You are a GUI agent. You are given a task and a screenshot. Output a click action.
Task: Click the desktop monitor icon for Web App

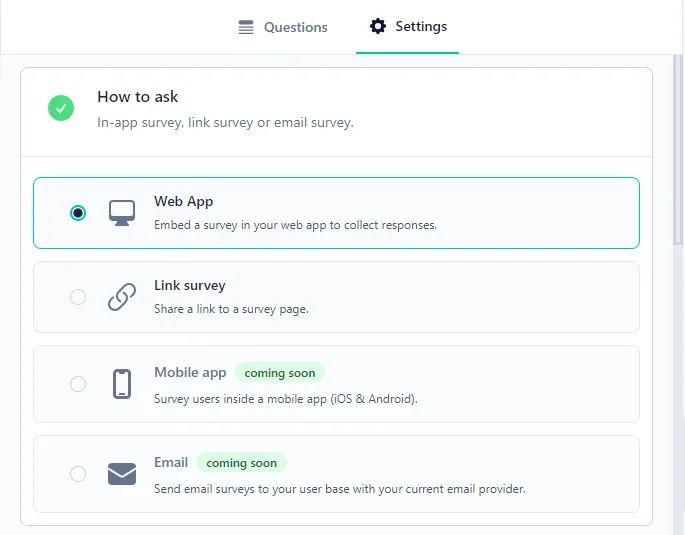[121, 213]
